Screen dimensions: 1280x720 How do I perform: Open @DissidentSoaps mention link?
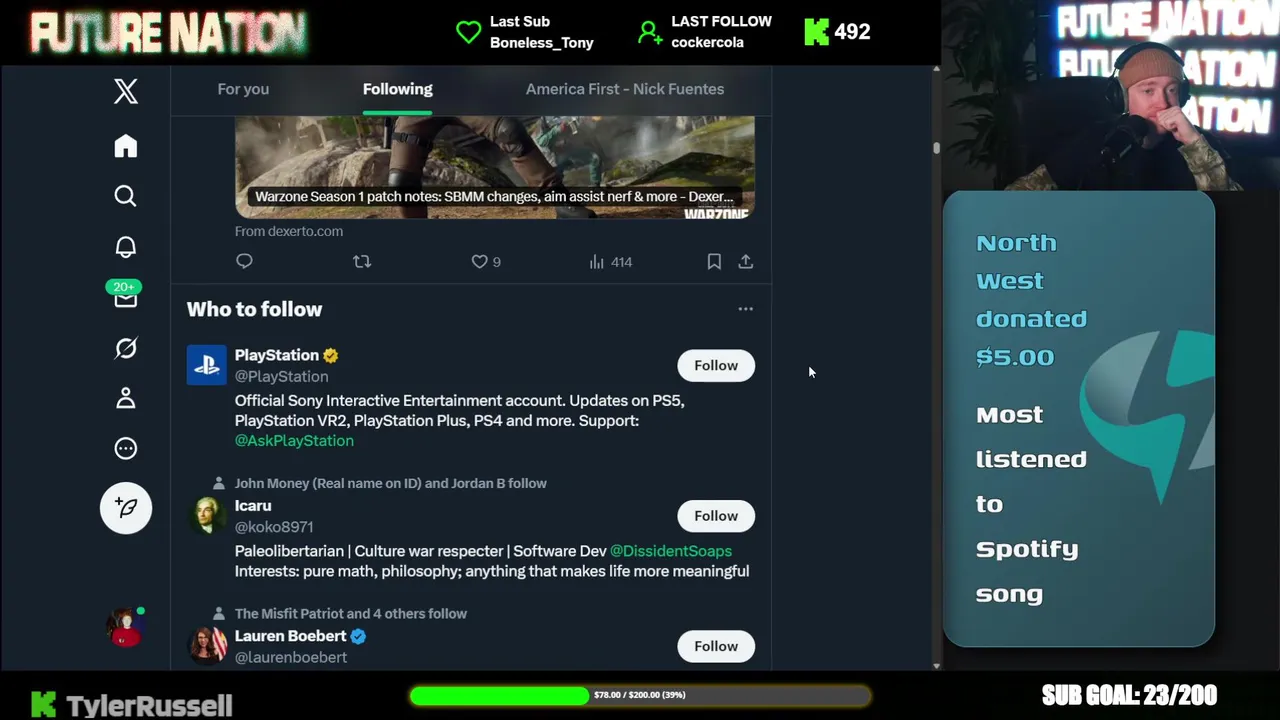pos(670,551)
